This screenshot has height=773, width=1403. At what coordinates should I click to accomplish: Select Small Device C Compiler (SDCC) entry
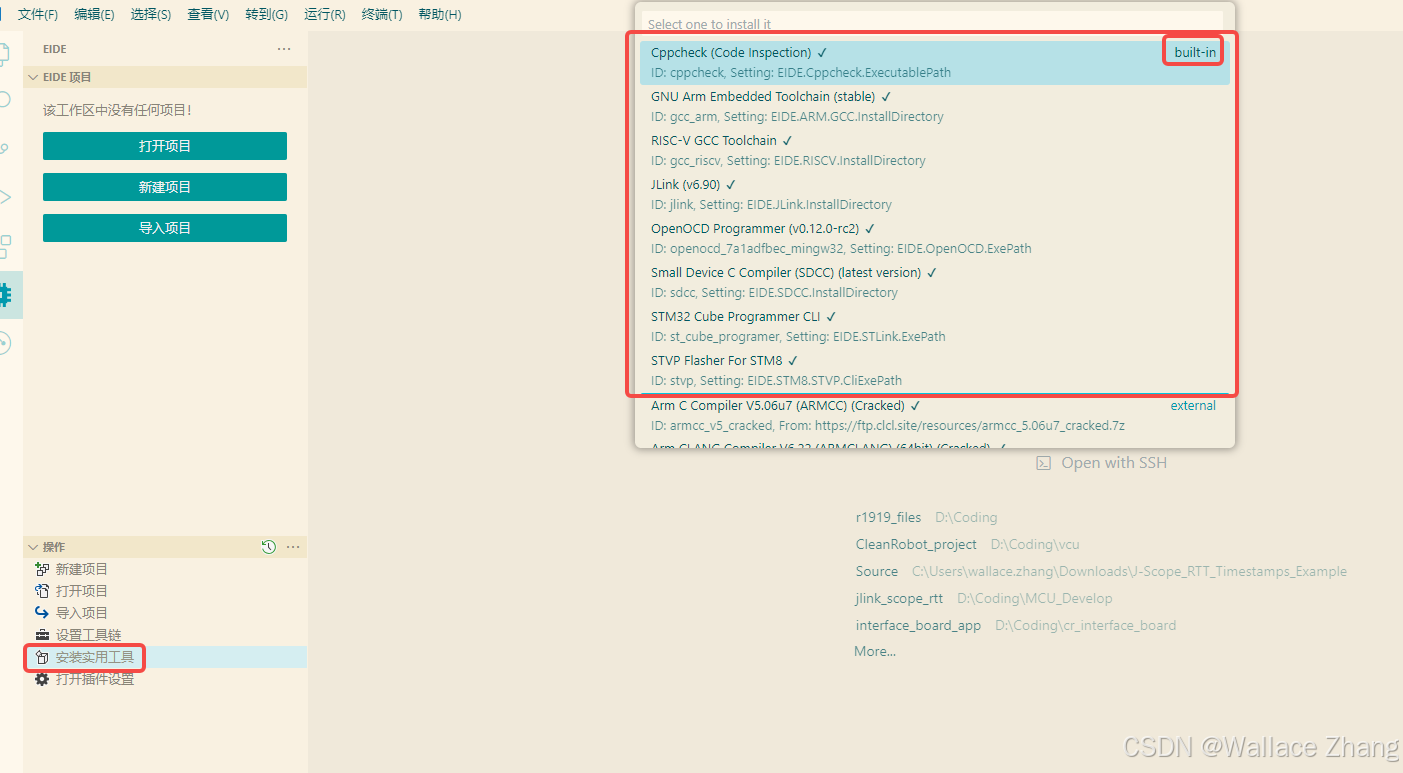[935, 282]
